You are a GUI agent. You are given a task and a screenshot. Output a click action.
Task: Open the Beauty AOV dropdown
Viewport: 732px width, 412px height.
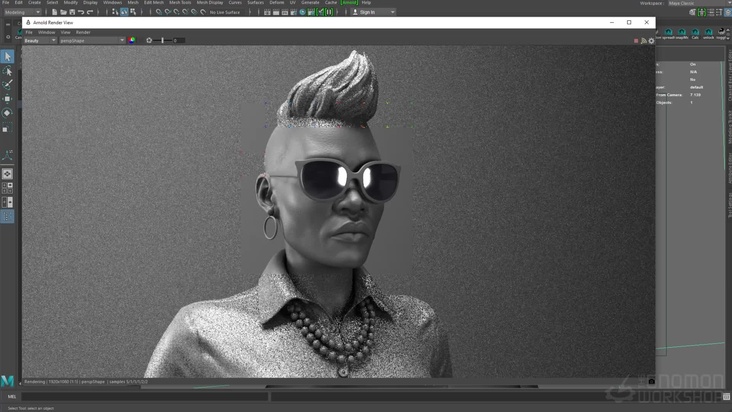[40, 41]
